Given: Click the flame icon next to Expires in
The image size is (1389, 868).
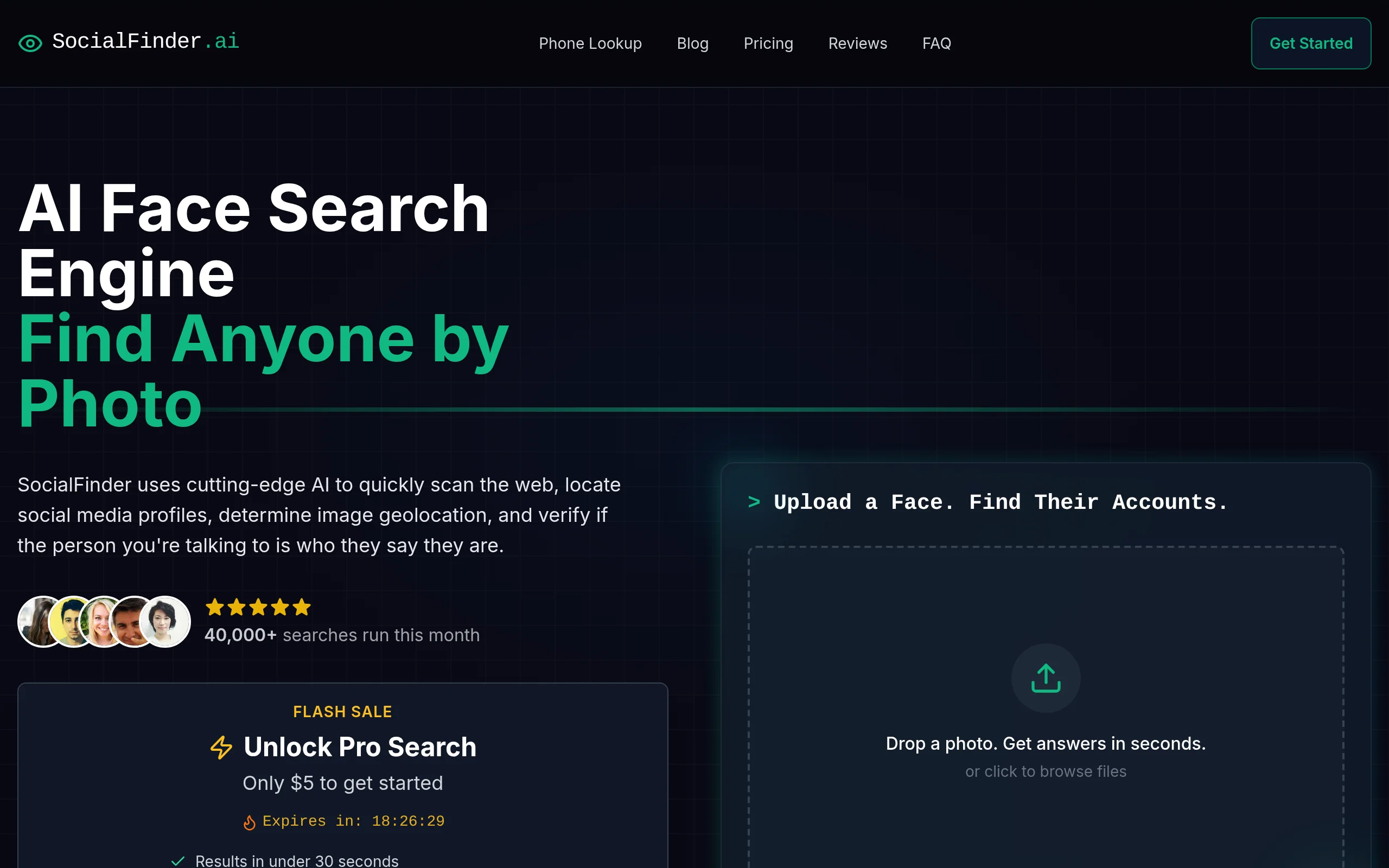Looking at the screenshot, I should [249, 822].
